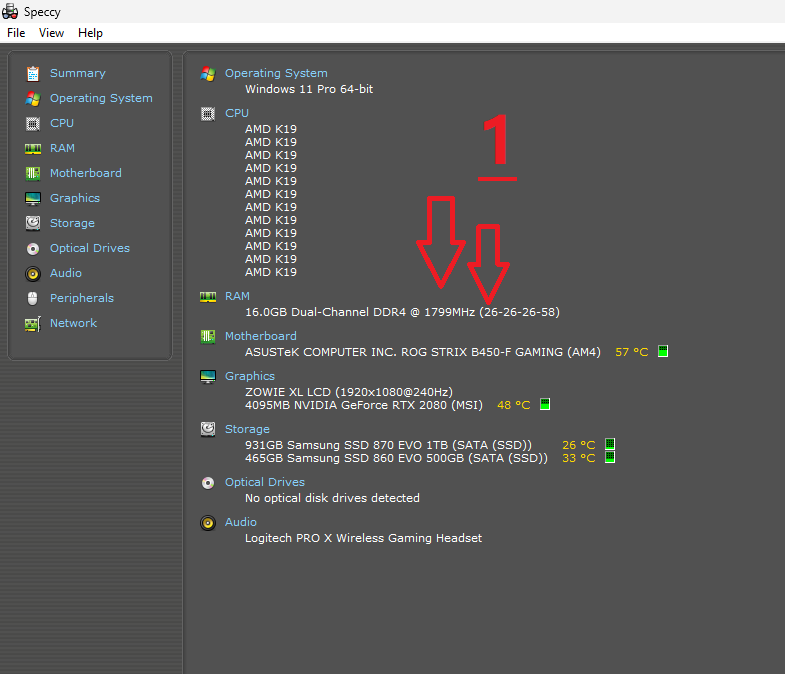Click the CPU heading link in summary

point(237,113)
